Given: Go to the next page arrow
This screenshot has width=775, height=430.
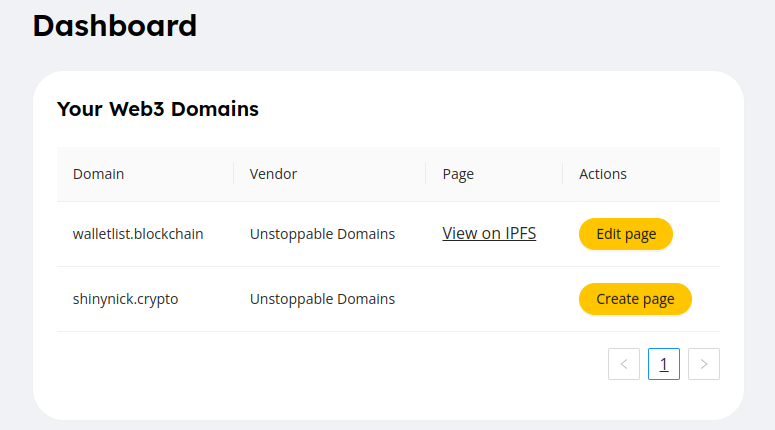Looking at the screenshot, I should point(704,364).
